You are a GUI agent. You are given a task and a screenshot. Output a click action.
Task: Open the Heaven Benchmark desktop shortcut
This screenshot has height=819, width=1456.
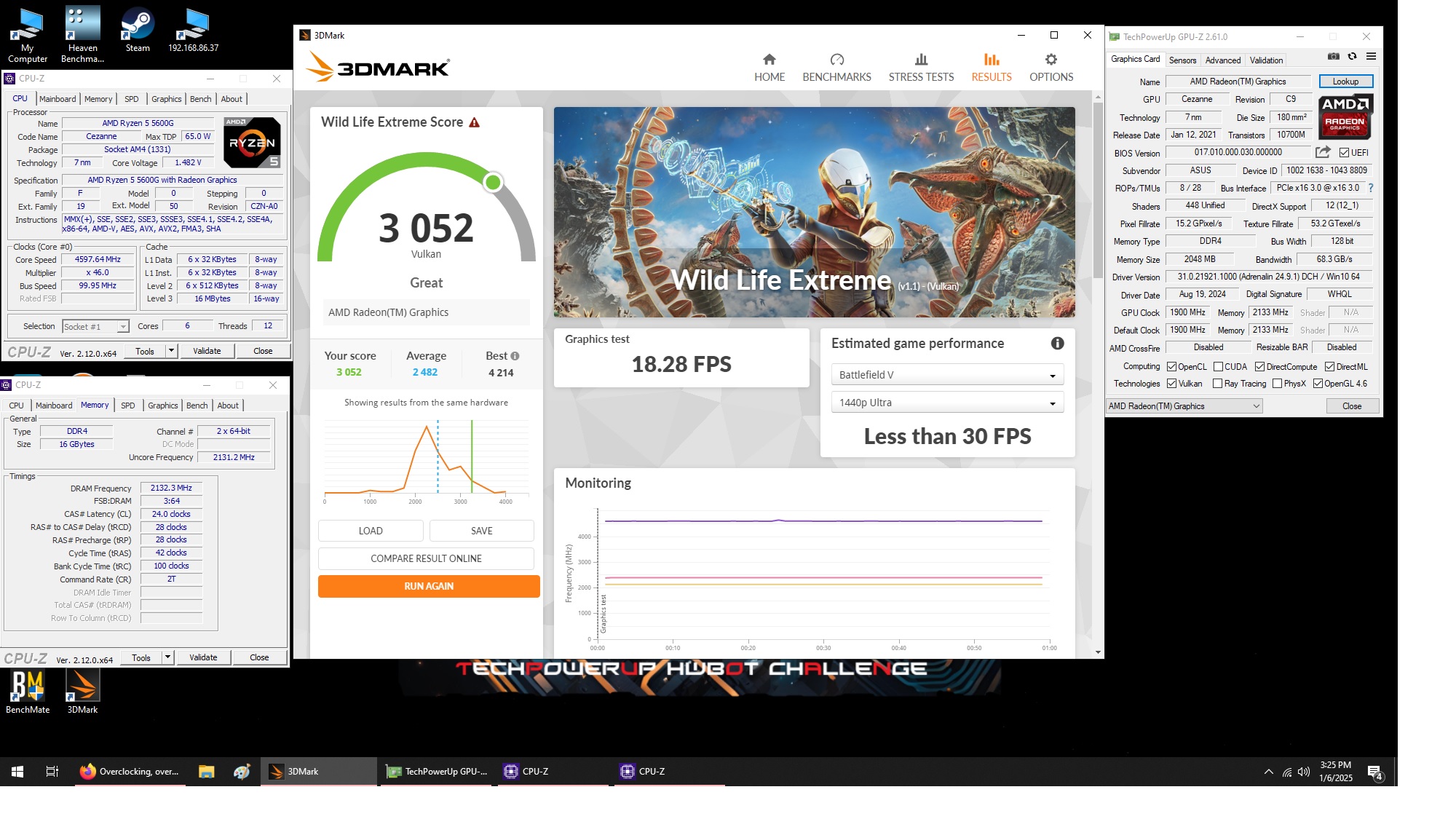[82, 35]
